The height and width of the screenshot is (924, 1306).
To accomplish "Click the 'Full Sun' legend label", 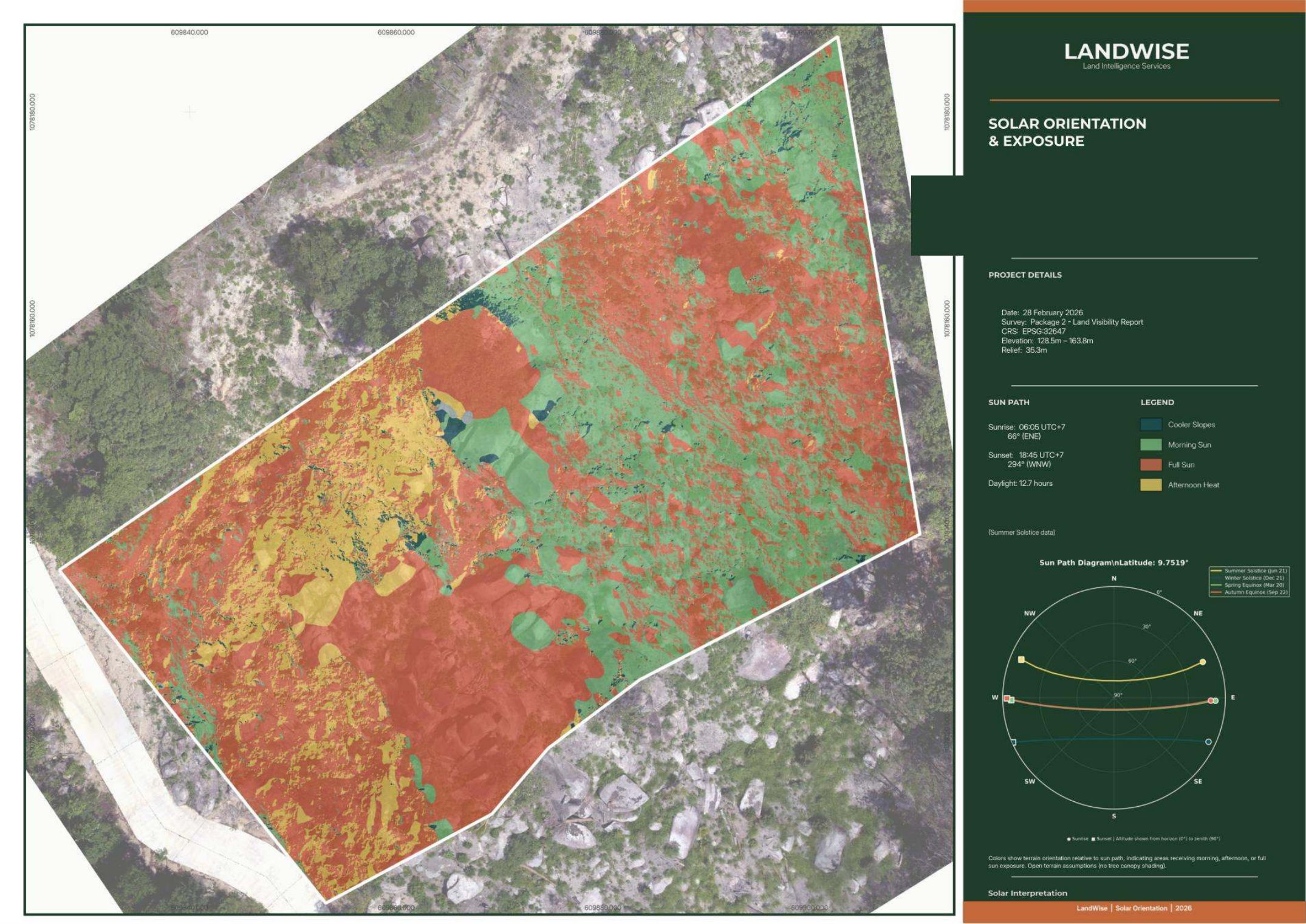I will (1181, 465).
